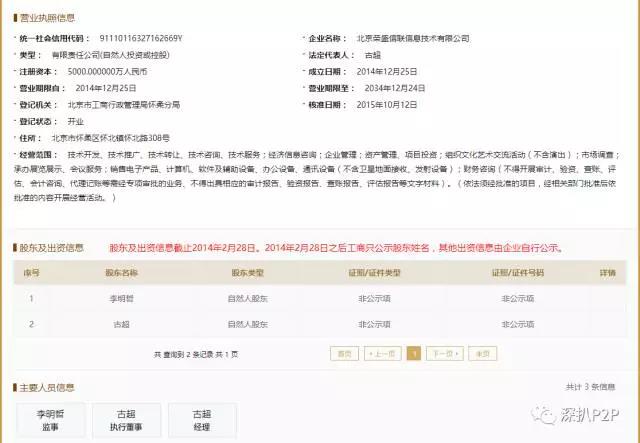Select address 北京市怀柔区怀北镇怀北路308号
Viewport: 640px width, 443px height.
click(111, 138)
